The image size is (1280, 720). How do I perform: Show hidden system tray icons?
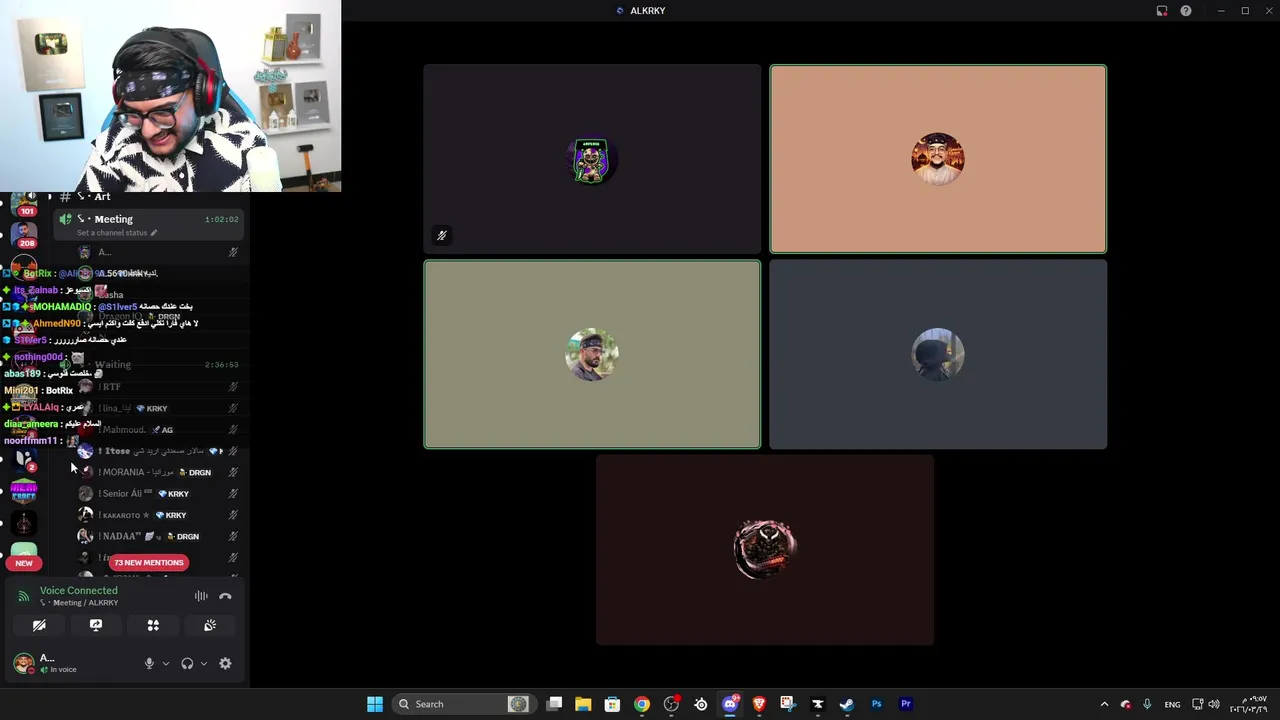(x=1104, y=704)
